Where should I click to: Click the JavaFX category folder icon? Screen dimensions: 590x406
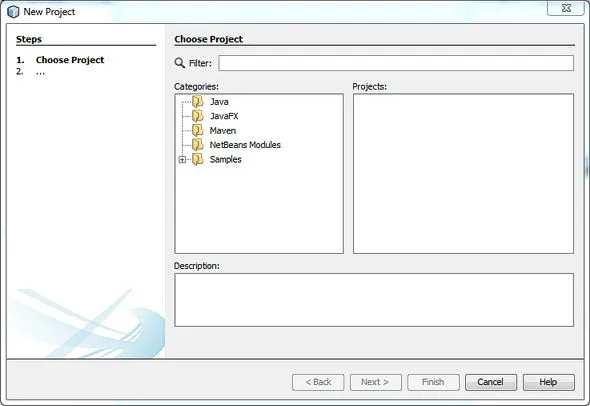198,116
